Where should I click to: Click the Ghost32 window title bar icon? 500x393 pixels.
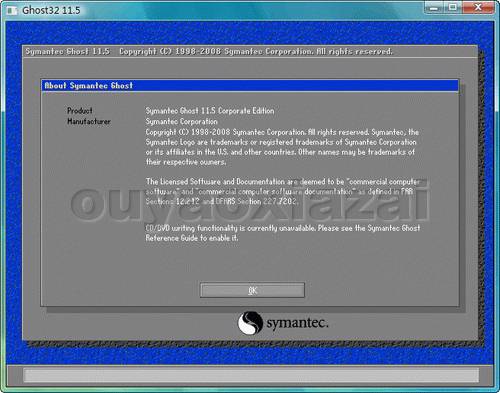12,11
